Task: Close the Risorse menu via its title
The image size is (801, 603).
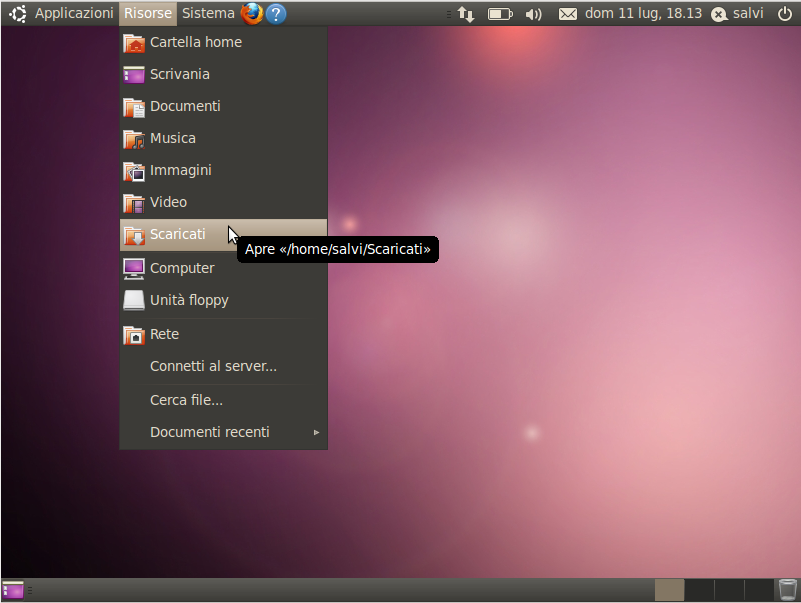Action: click(x=148, y=13)
